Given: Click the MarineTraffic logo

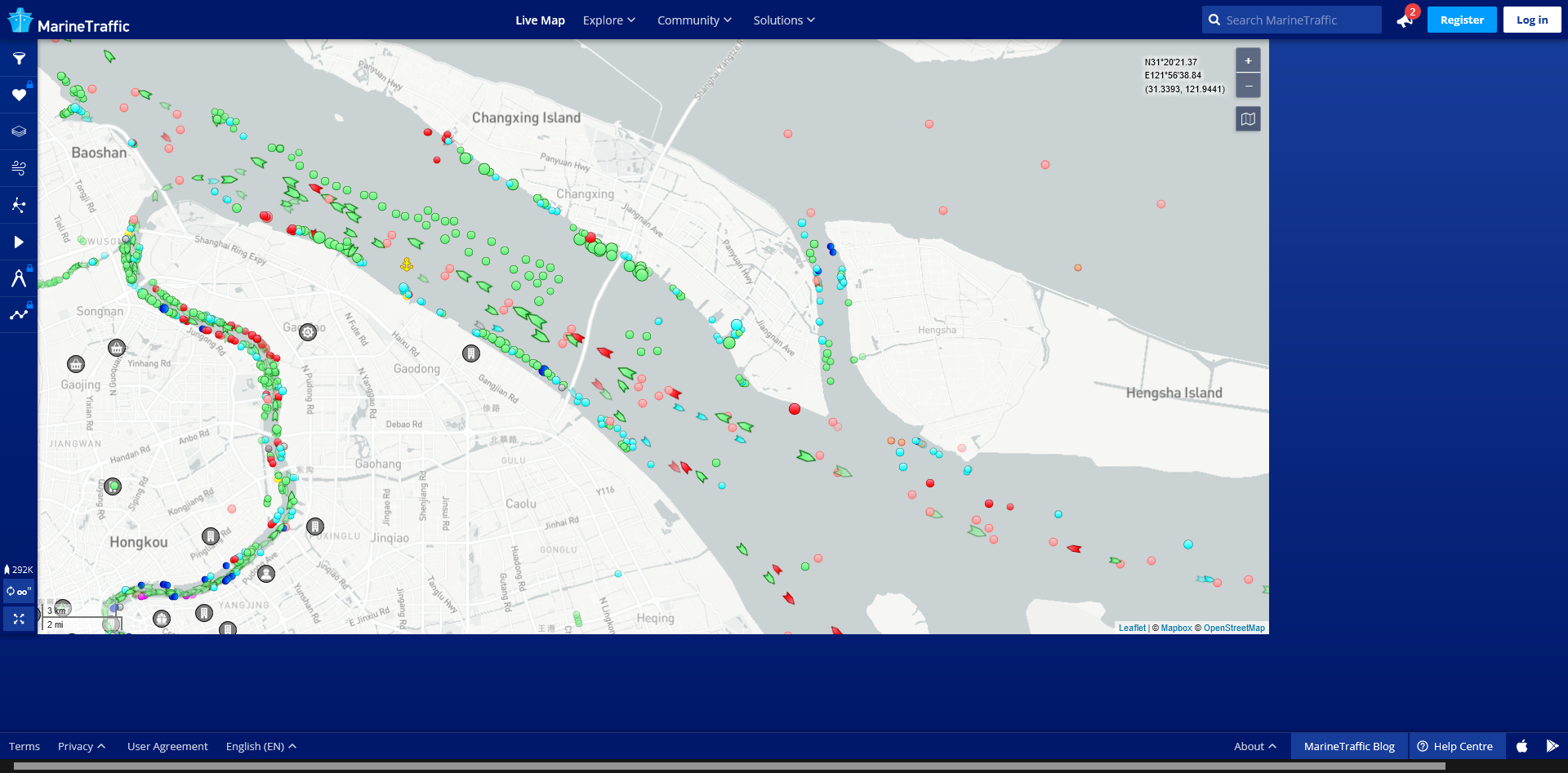Looking at the screenshot, I should click(69, 21).
